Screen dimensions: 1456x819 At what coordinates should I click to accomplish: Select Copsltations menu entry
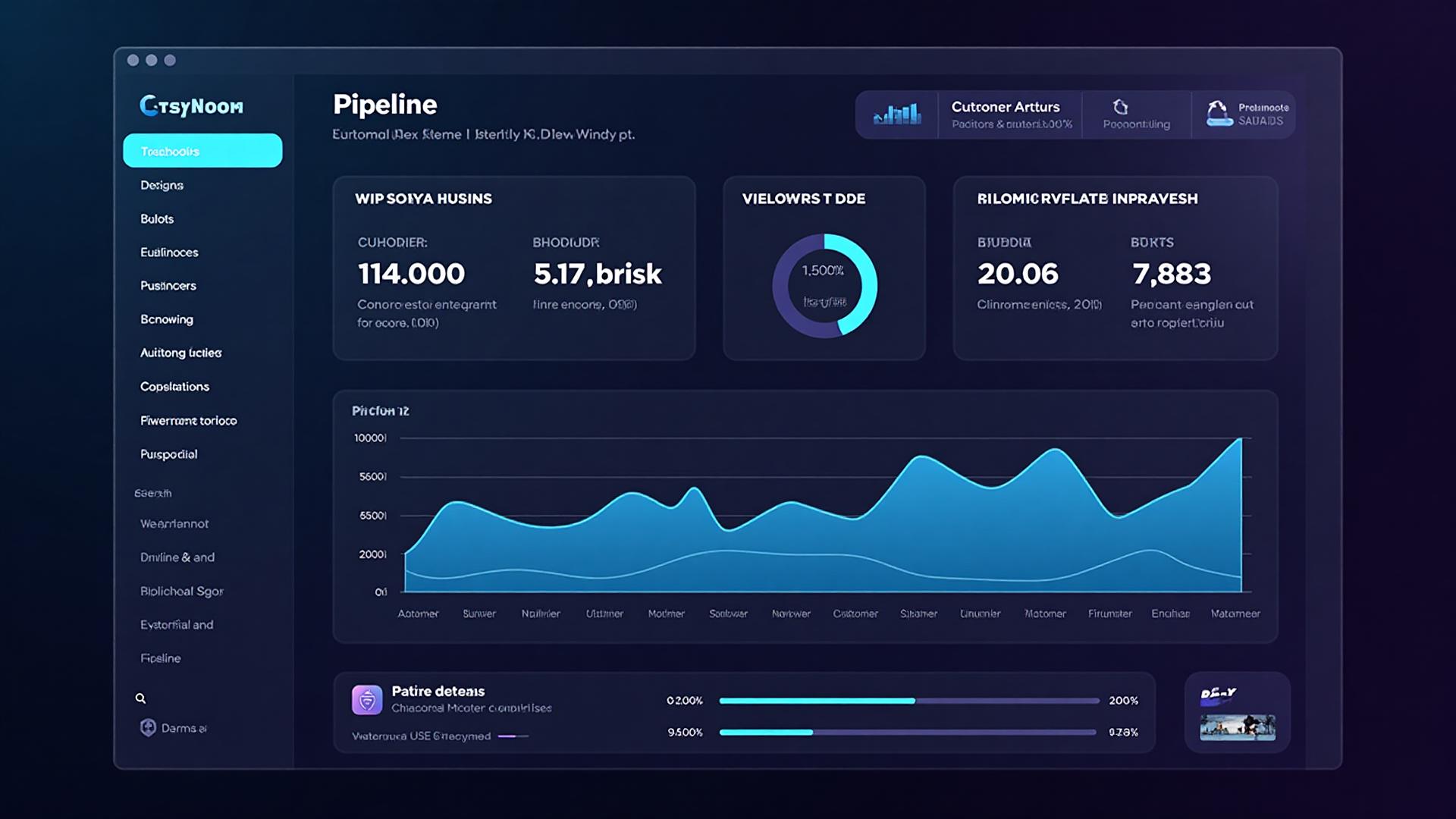(x=174, y=387)
